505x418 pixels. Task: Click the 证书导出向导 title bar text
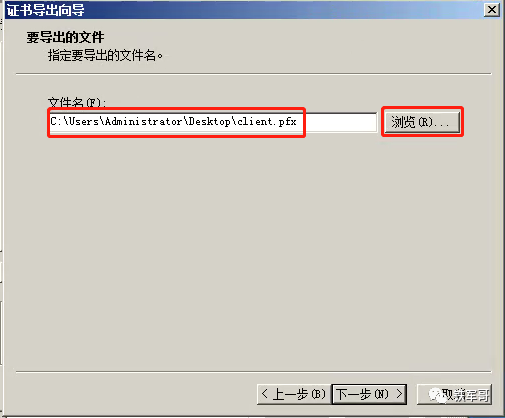[x=46, y=10]
